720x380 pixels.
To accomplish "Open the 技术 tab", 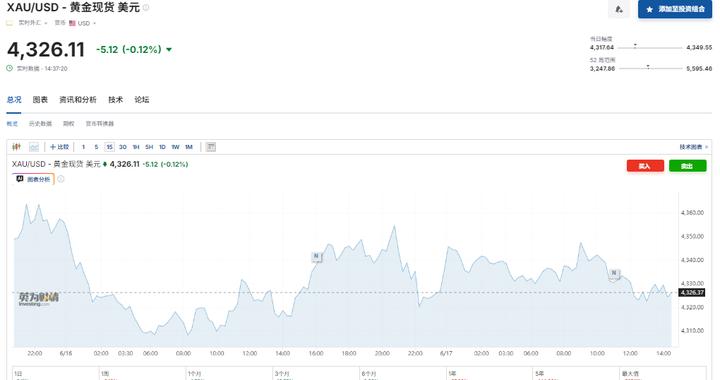I will point(115,100).
